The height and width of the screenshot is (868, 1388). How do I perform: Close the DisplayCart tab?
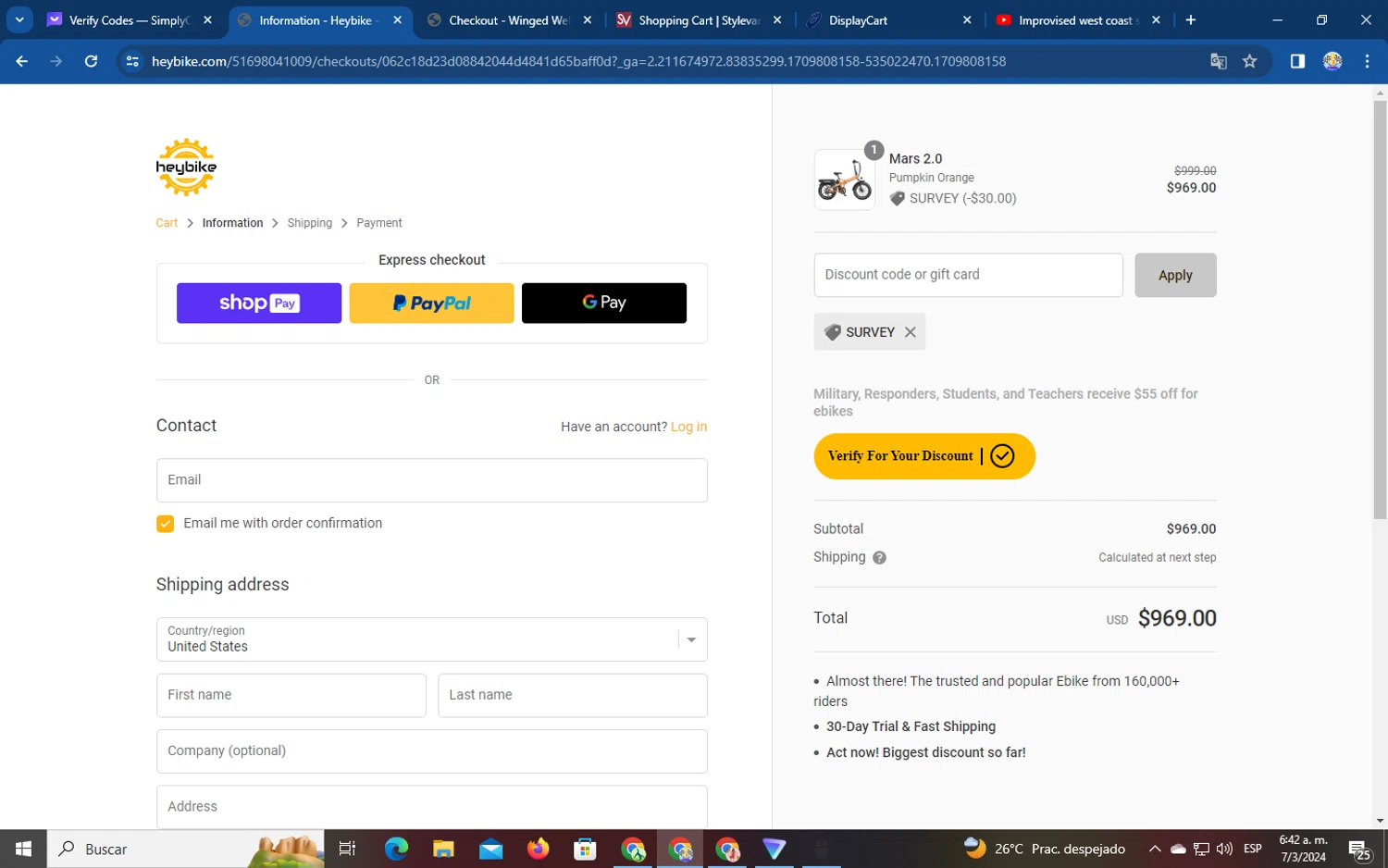967,19
